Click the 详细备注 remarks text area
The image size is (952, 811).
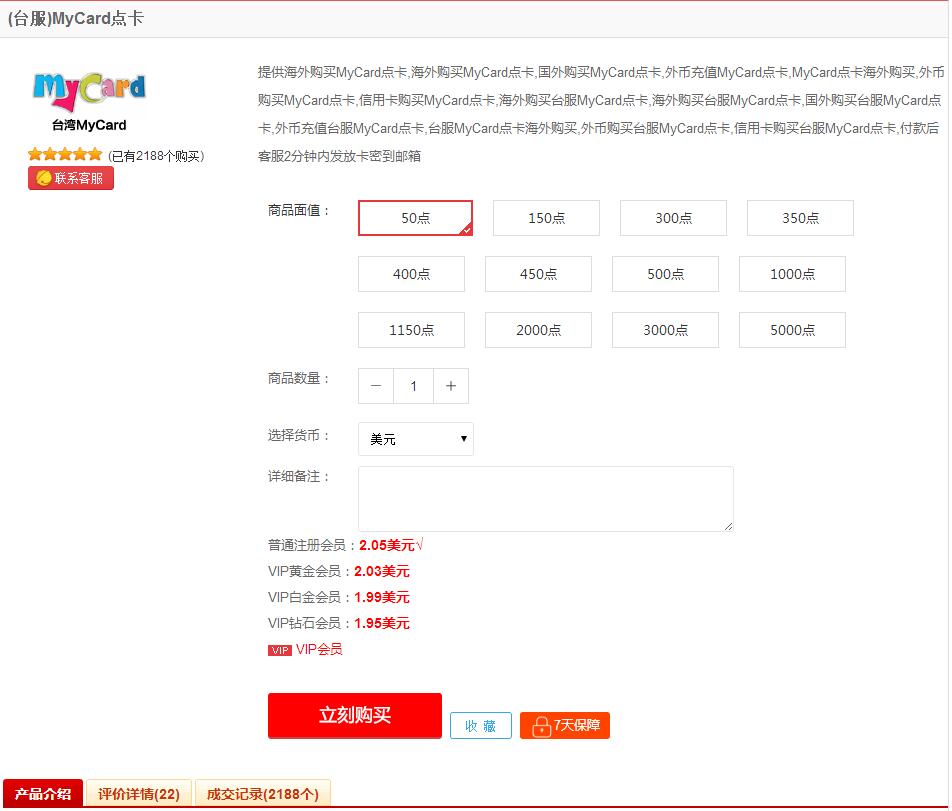[x=546, y=499]
